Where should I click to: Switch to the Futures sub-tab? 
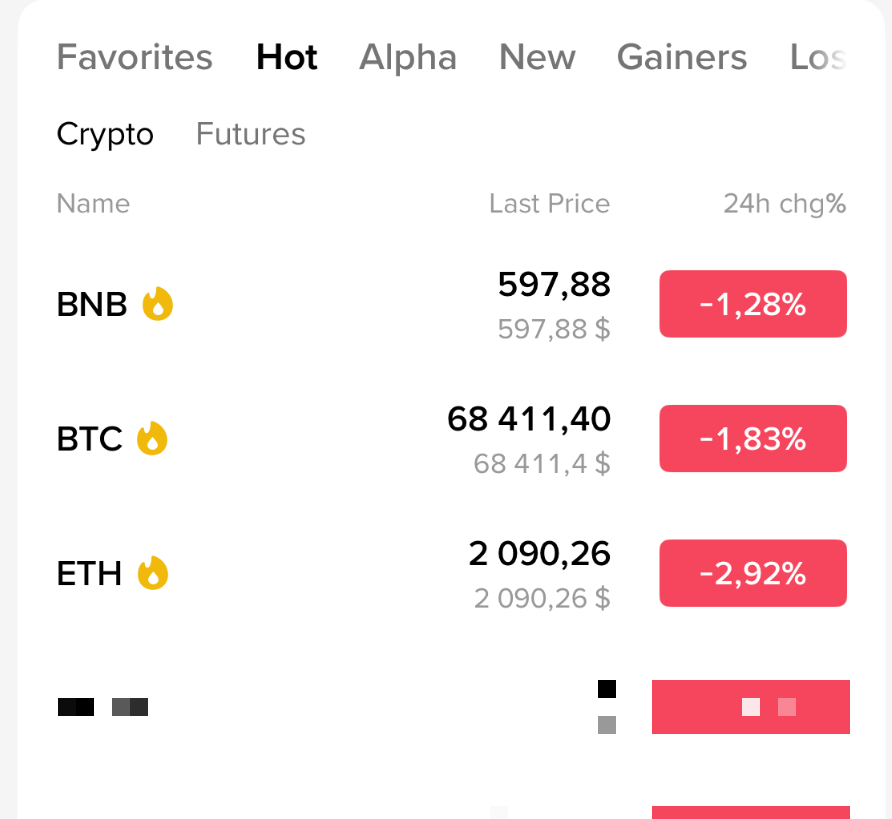(x=251, y=134)
